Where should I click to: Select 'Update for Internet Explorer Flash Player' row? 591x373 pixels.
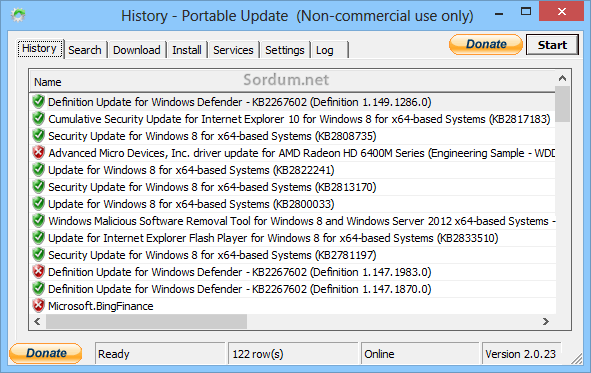pyautogui.click(x=292, y=238)
